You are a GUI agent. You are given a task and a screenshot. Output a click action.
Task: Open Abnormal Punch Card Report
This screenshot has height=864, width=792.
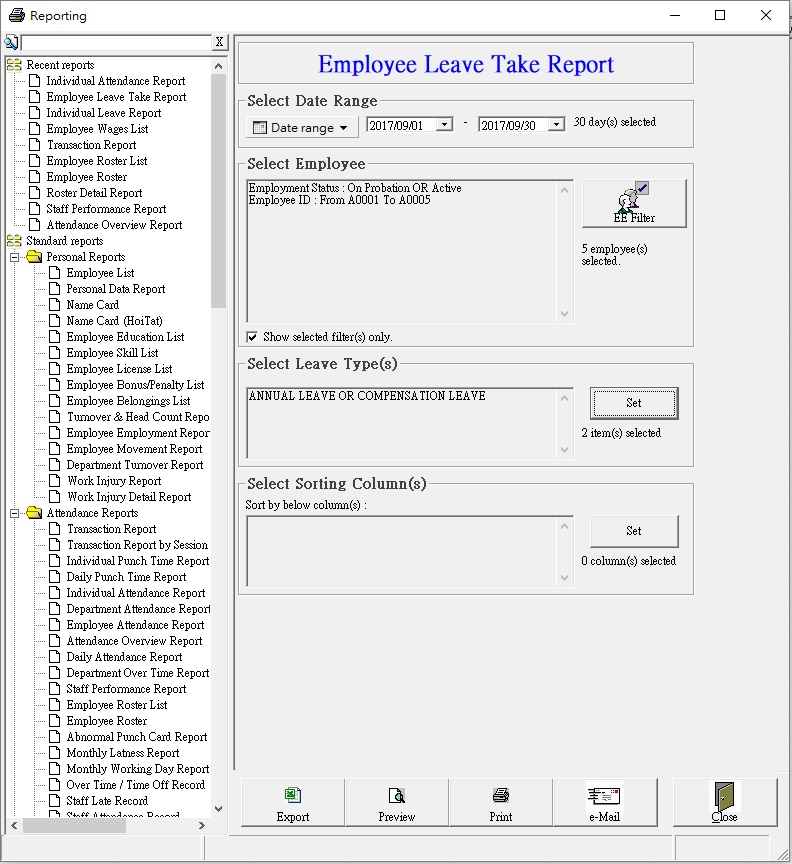click(x=137, y=737)
